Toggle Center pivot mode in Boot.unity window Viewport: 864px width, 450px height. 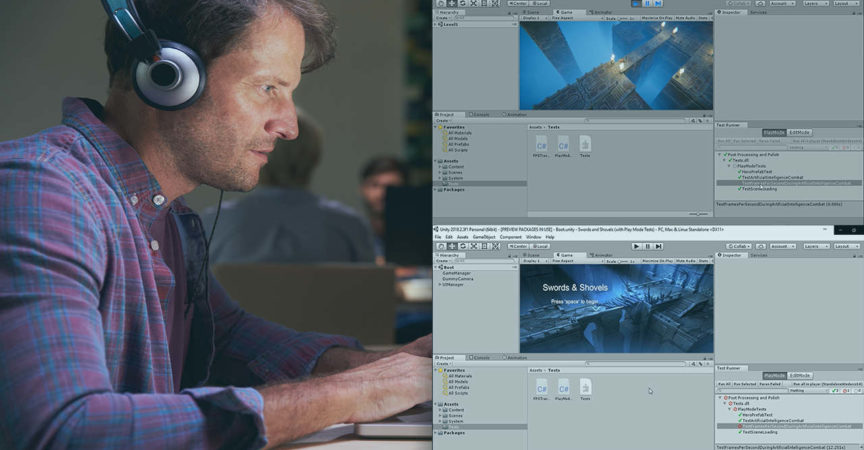(x=518, y=246)
